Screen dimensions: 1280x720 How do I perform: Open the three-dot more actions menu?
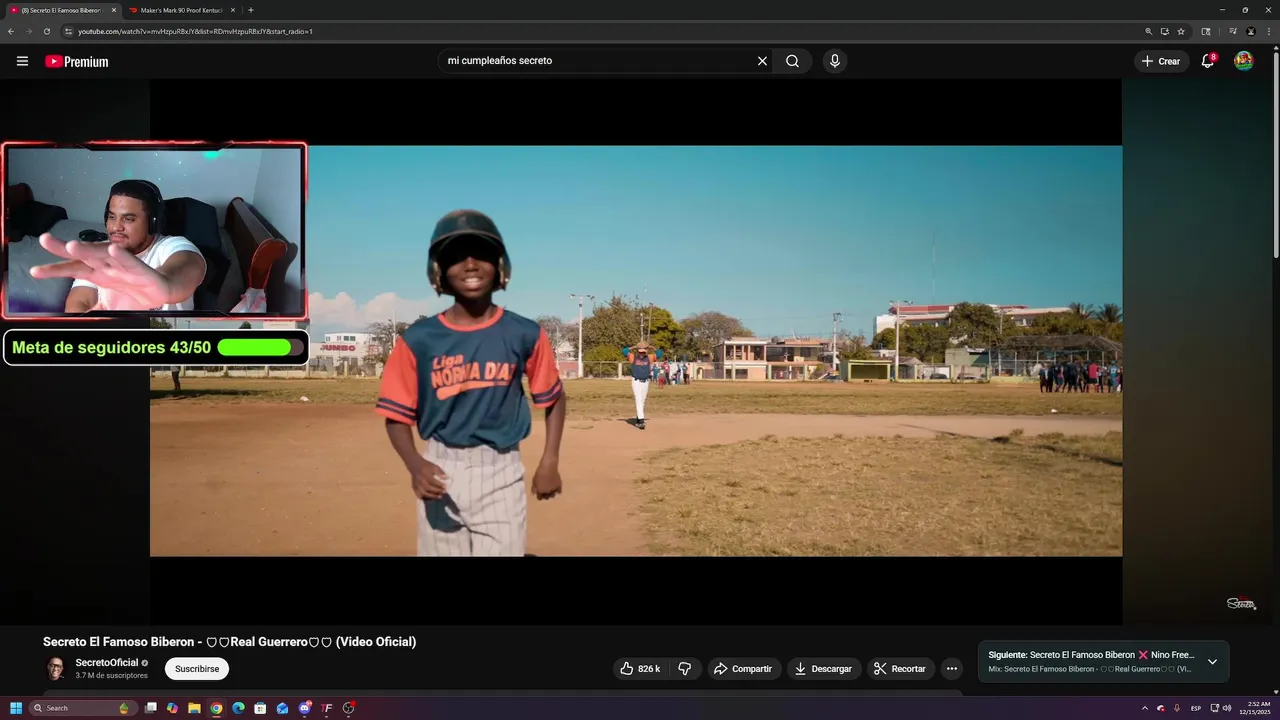952,668
